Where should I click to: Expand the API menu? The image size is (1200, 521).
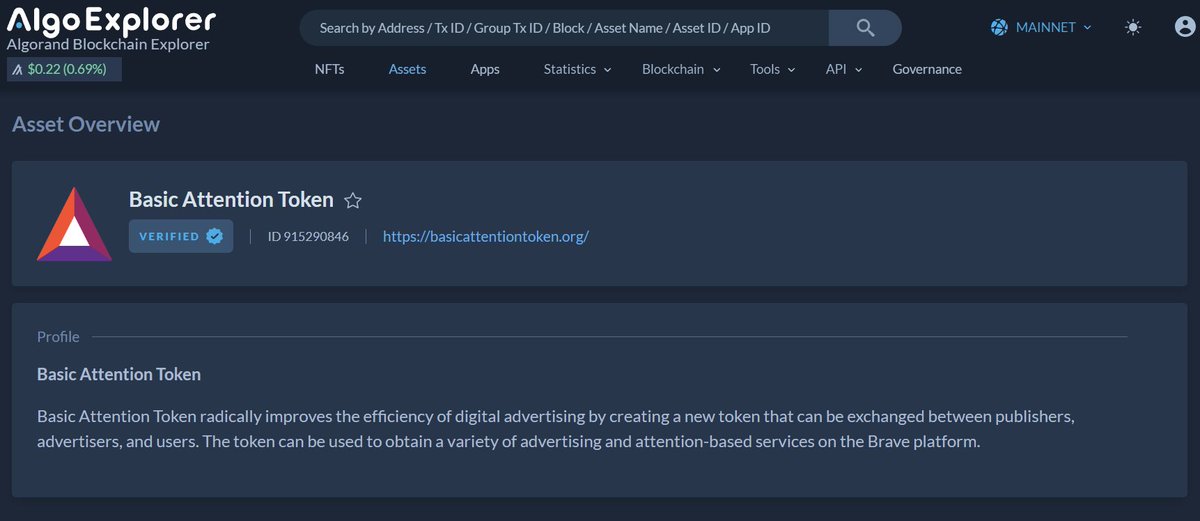point(844,69)
